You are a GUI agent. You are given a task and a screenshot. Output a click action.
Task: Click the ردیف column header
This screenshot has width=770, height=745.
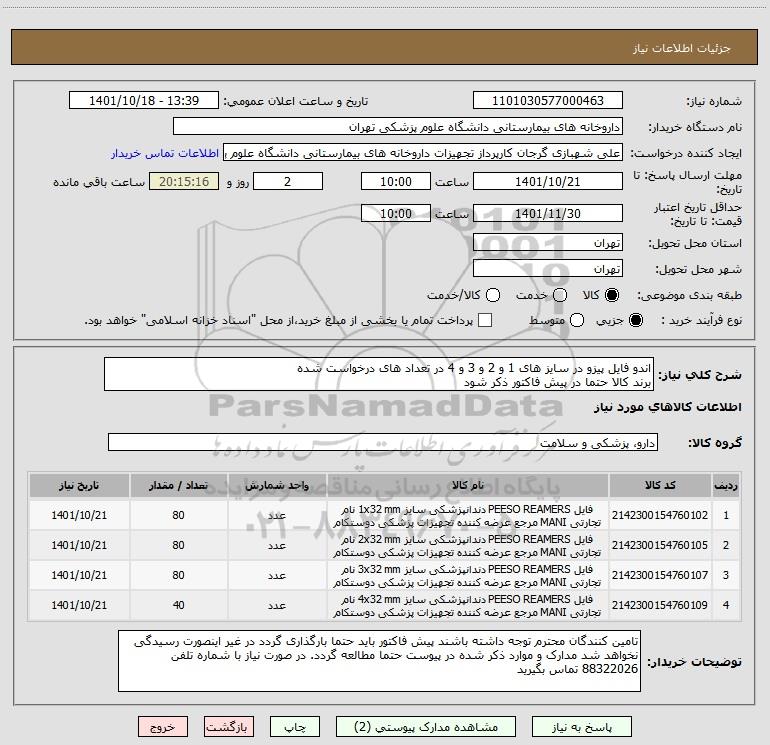[x=726, y=486]
